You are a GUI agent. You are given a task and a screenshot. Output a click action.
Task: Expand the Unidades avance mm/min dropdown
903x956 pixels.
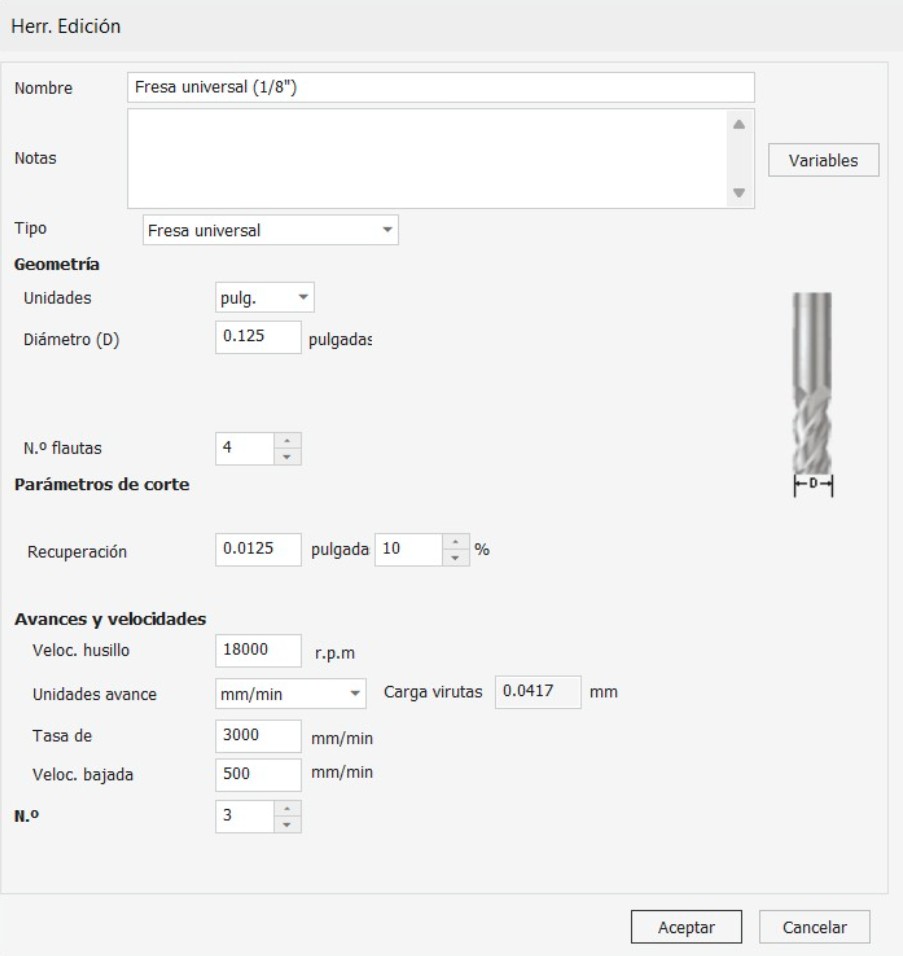tap(291, 694)
